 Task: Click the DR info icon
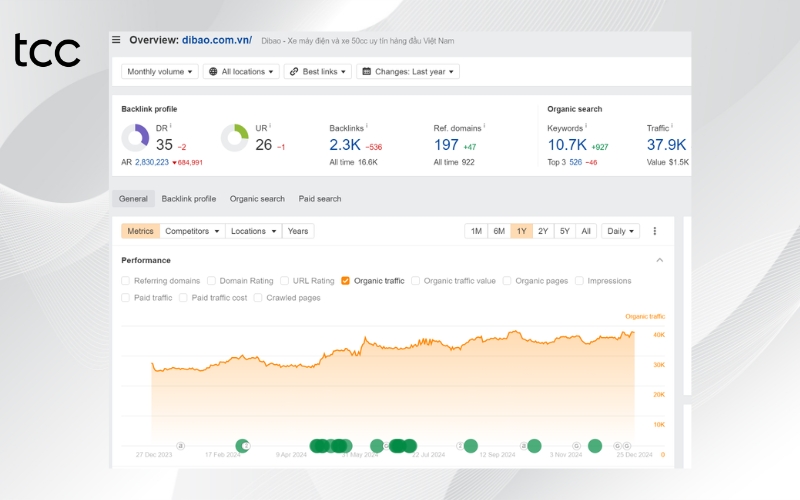pyautogui.click(x=170, y=126)
